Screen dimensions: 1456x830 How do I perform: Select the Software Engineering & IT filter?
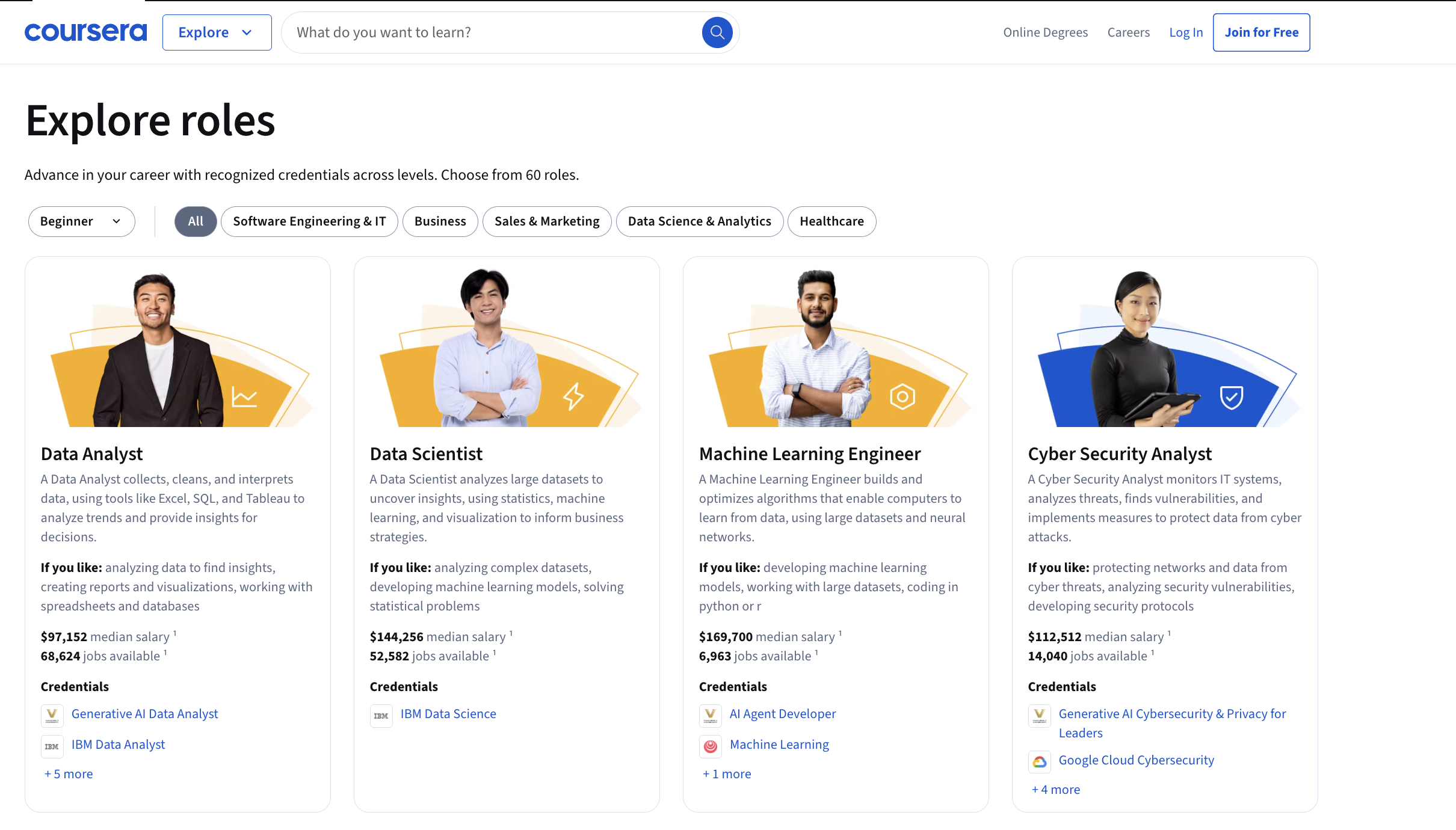click(309, 221)
